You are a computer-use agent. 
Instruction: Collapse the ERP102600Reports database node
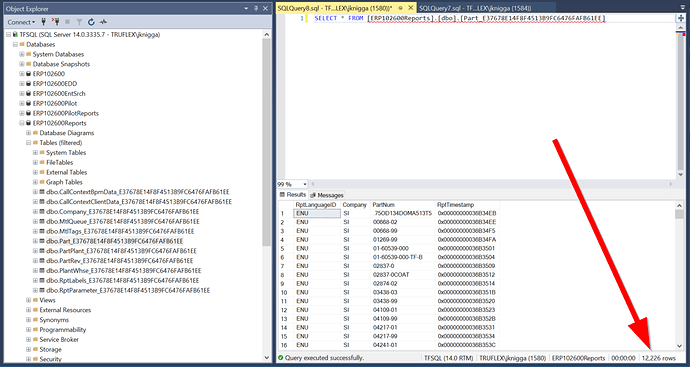[22, 123]
